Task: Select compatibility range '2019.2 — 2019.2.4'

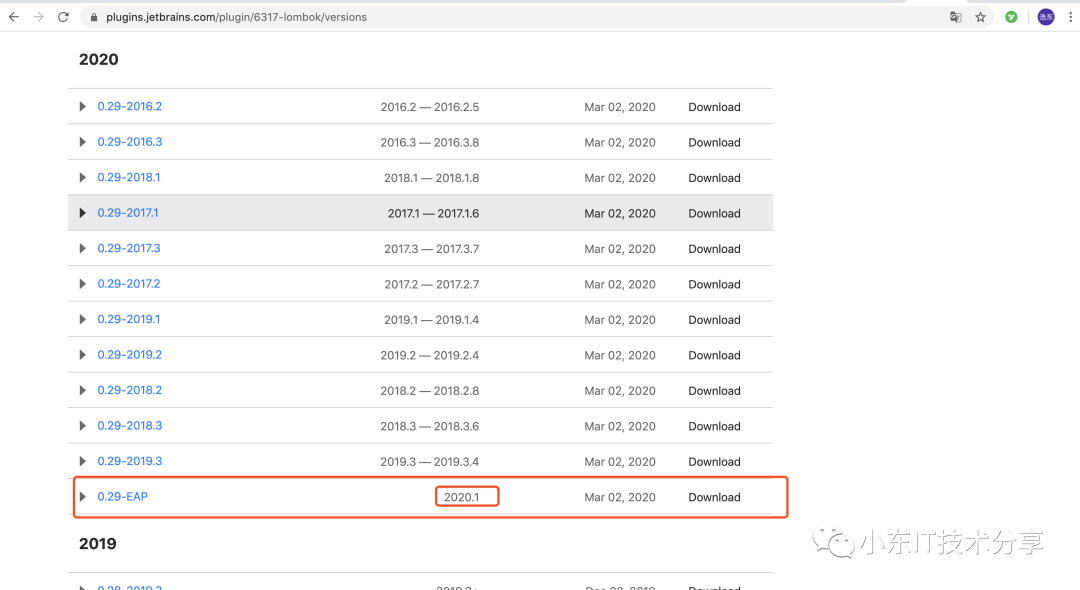Action: click(x=430, y=355)
